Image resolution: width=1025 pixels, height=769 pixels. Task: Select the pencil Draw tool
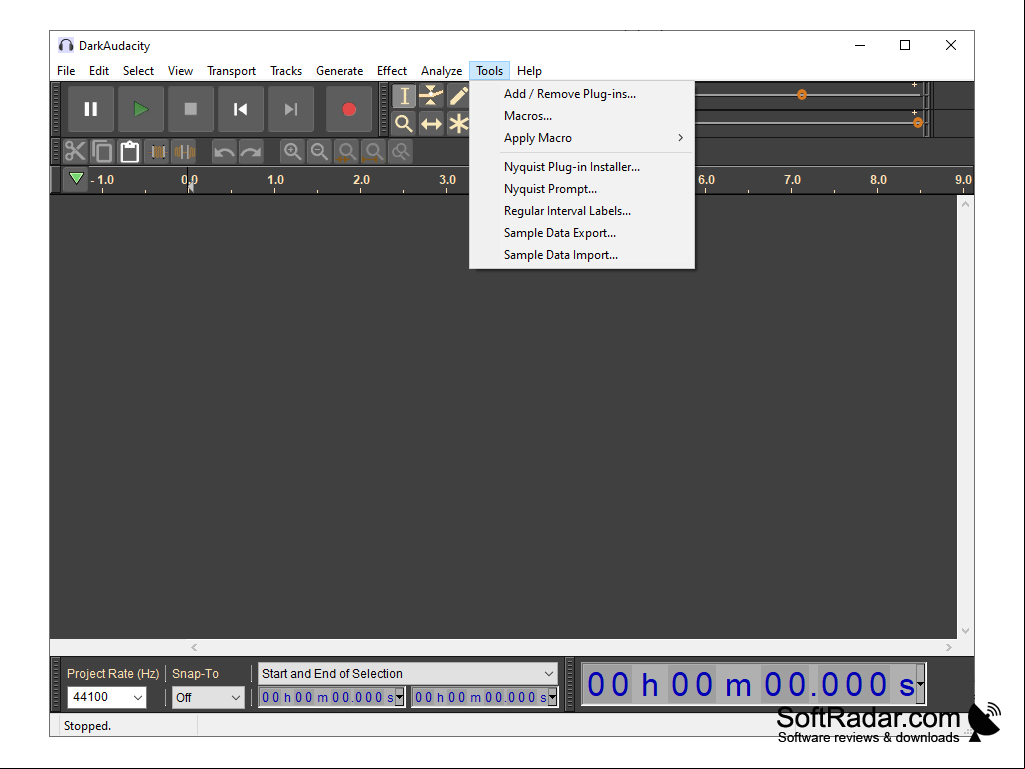pyautogui.click(x=458, y=95)
